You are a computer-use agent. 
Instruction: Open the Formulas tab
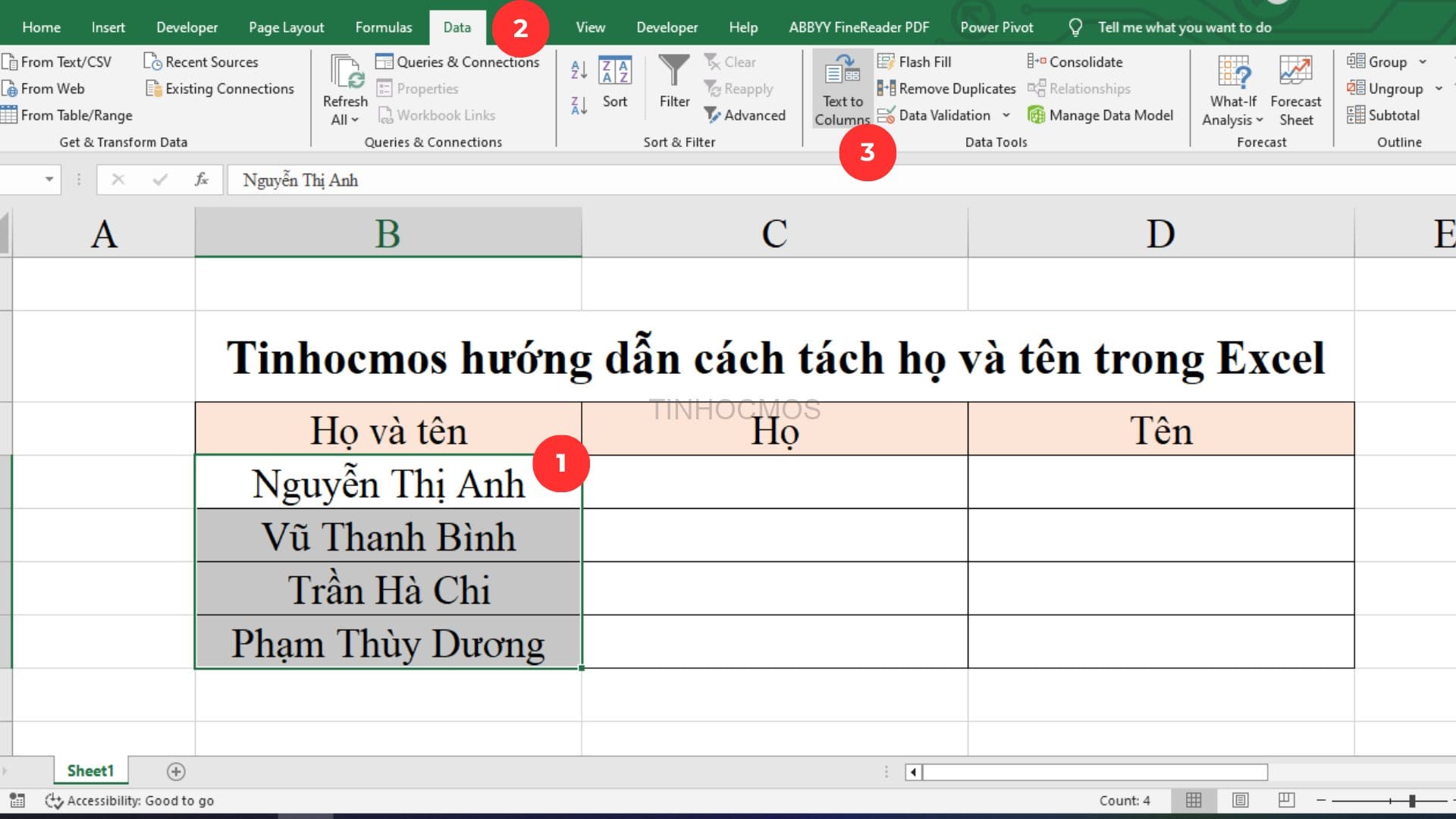(x=384, y=27)
